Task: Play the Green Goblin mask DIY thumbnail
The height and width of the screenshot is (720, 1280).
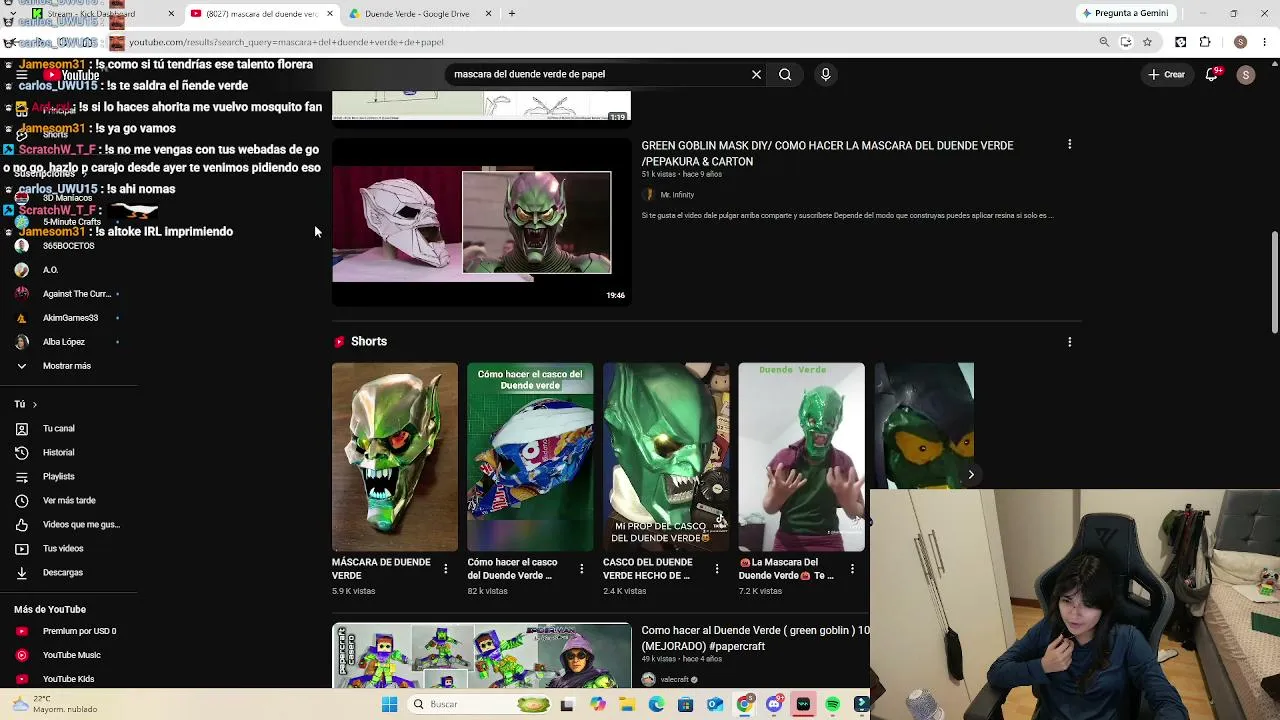Action: [481, 222]
